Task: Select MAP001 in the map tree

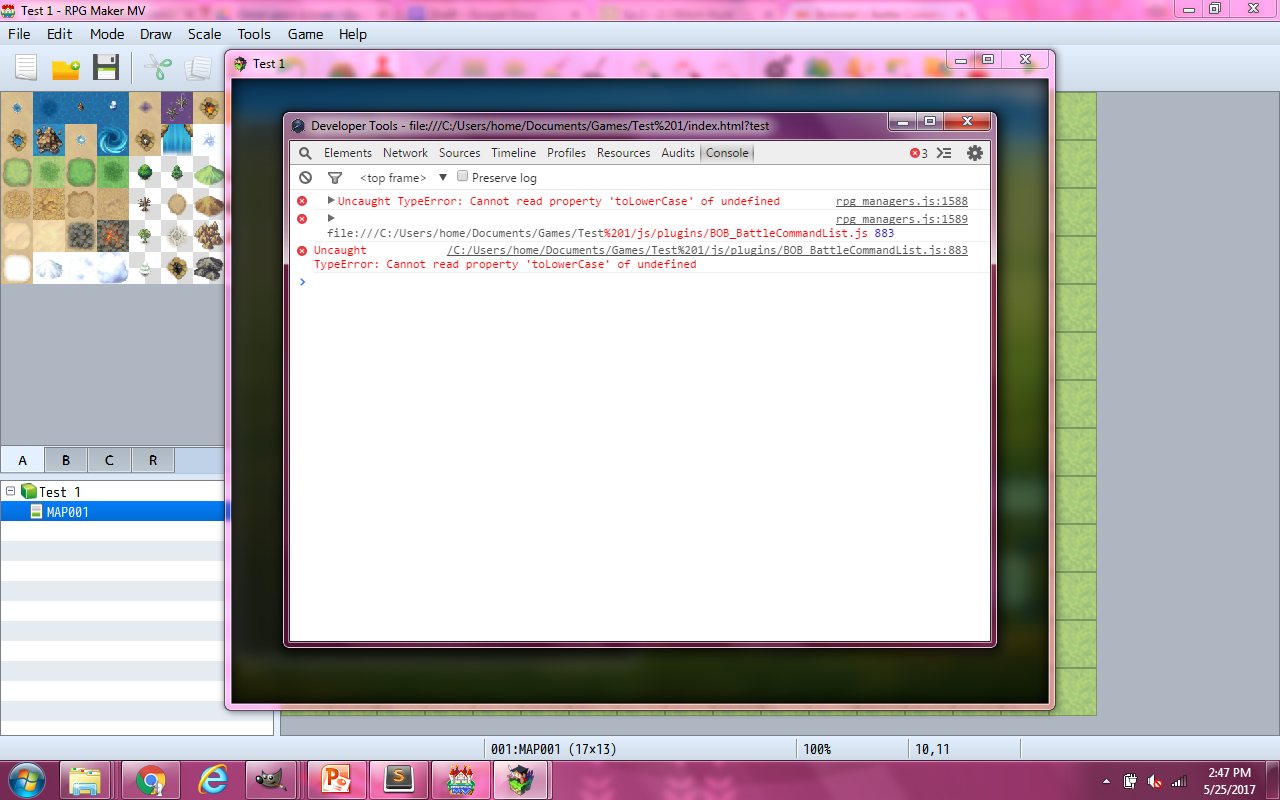Action: 112,511
